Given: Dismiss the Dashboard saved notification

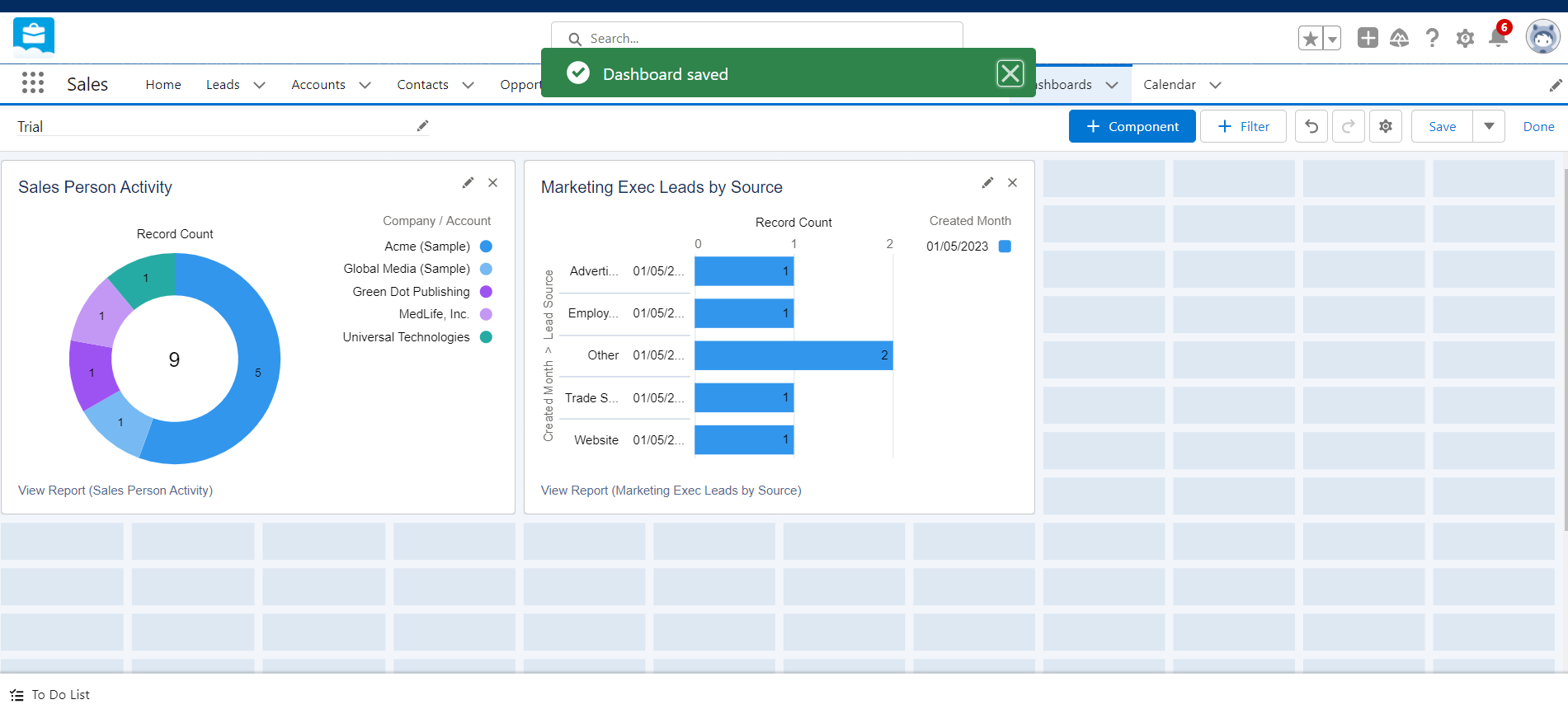Looking at the screenshot, I should tap(1010, 74).
